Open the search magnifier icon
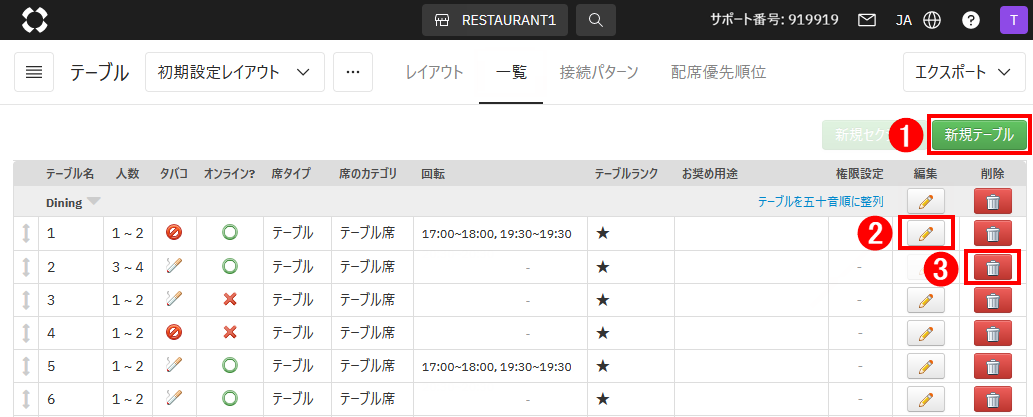Viewport: 1033px width, 417px height. pos(595,20)
